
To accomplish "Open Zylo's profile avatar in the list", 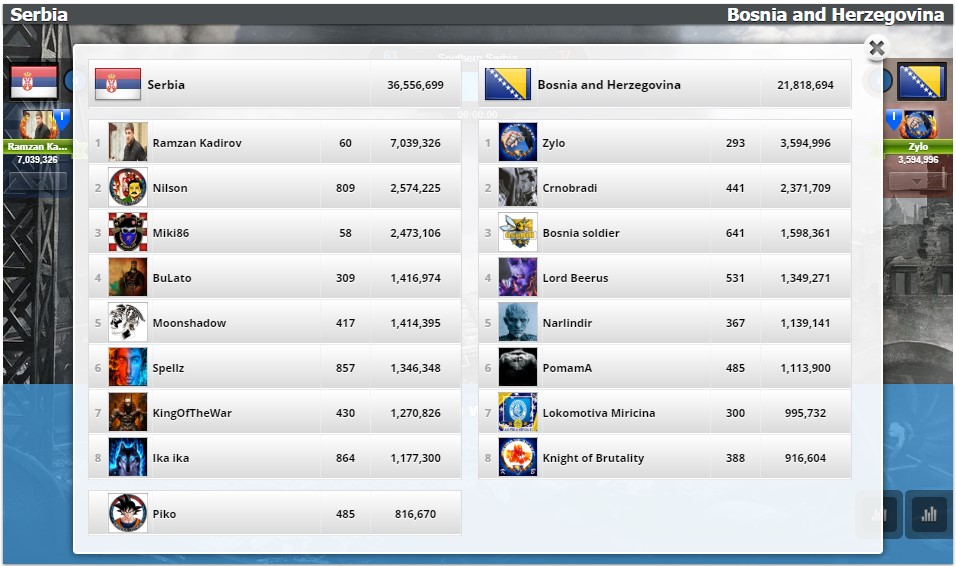I will [x=518, y=142].
